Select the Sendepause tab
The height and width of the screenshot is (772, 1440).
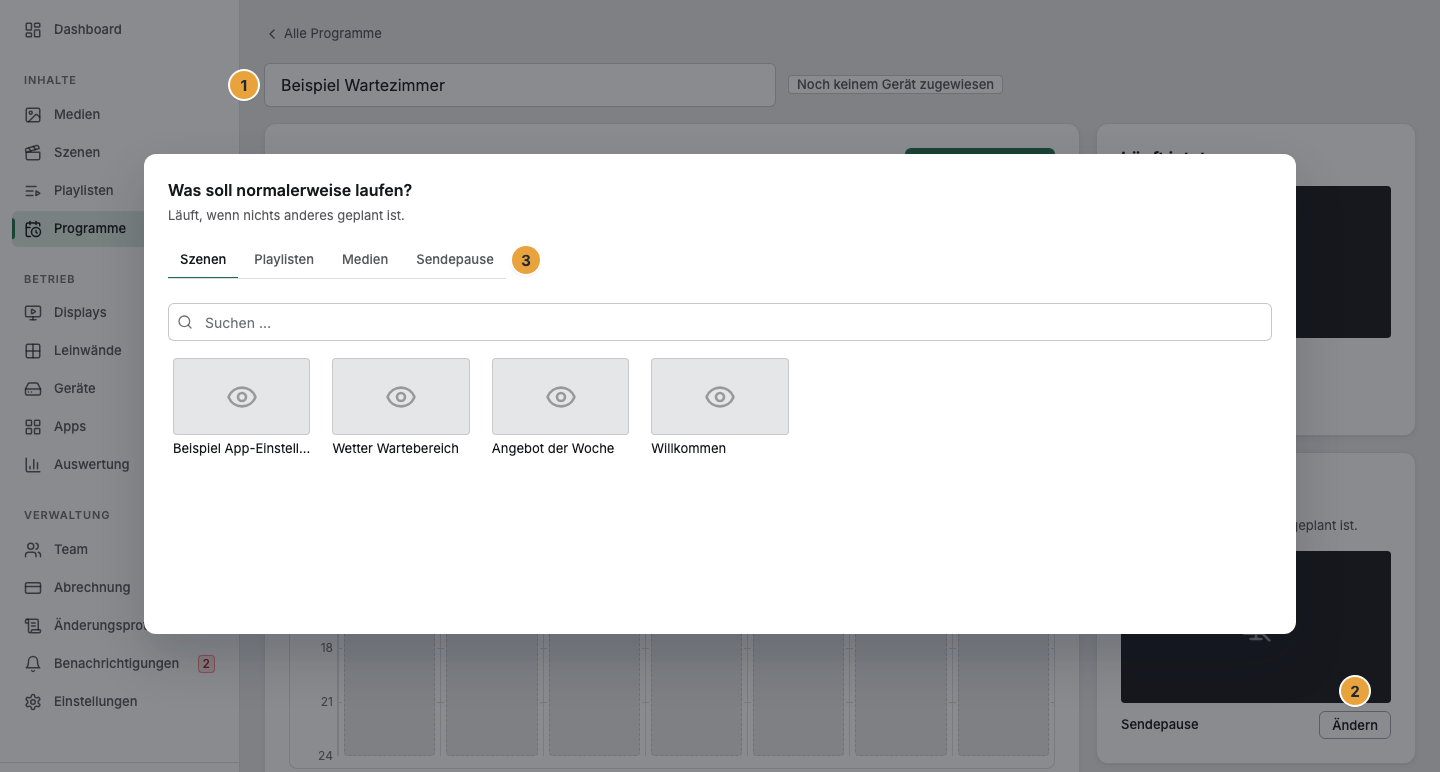455,260
